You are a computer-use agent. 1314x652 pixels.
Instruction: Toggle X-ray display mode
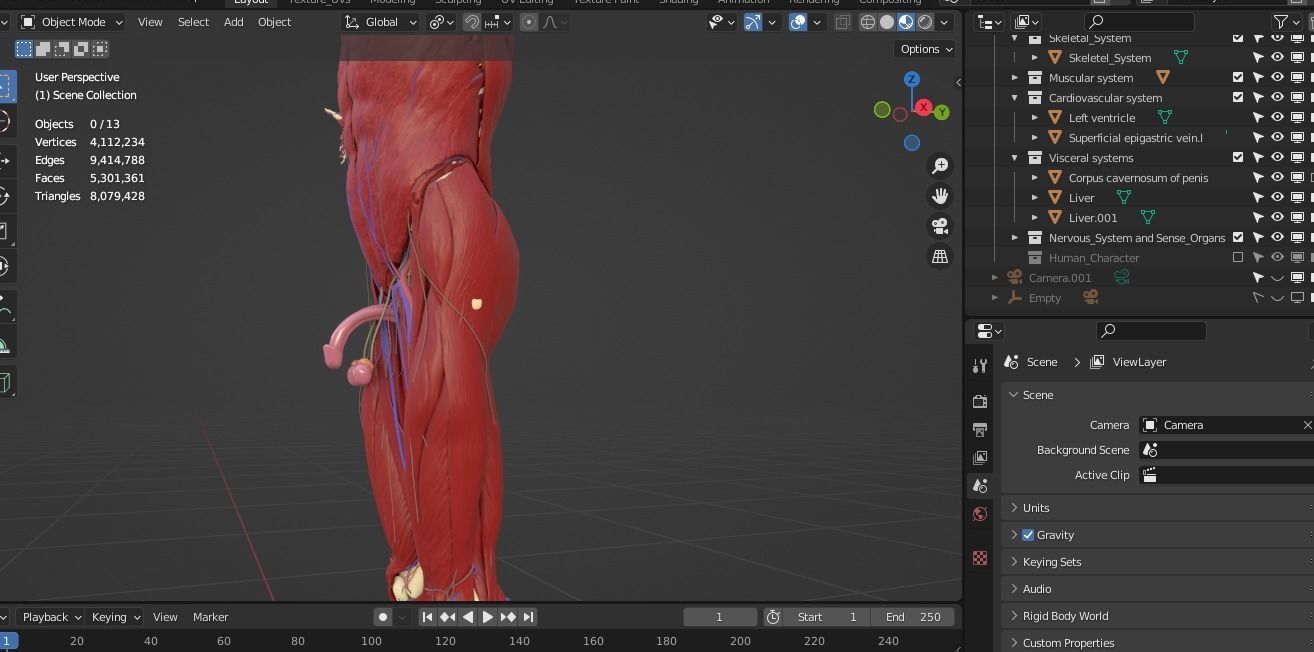pyautogui.click(x=842, y=22)
